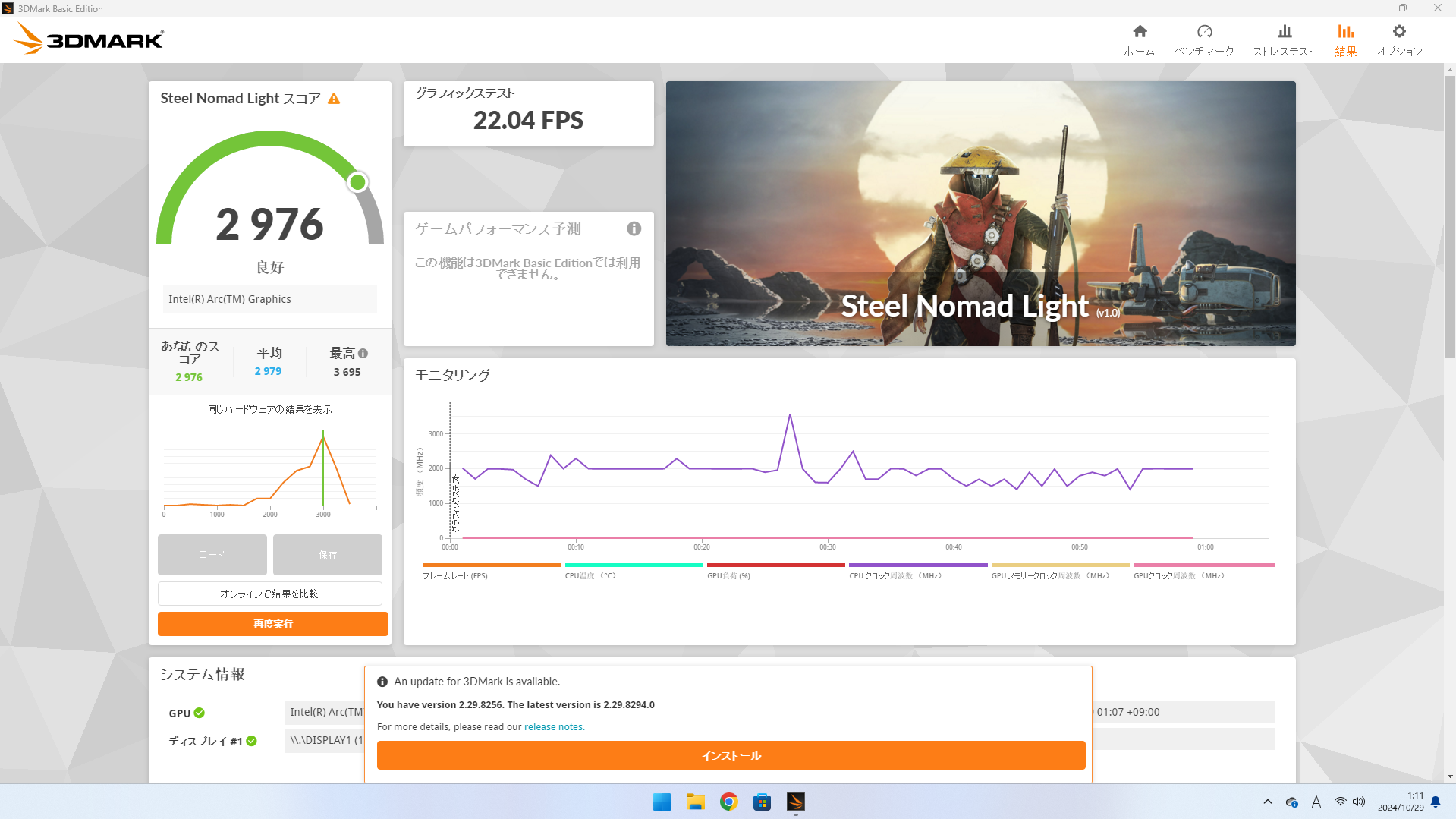
Task: Click the score distribution chart
Action: 269,472
